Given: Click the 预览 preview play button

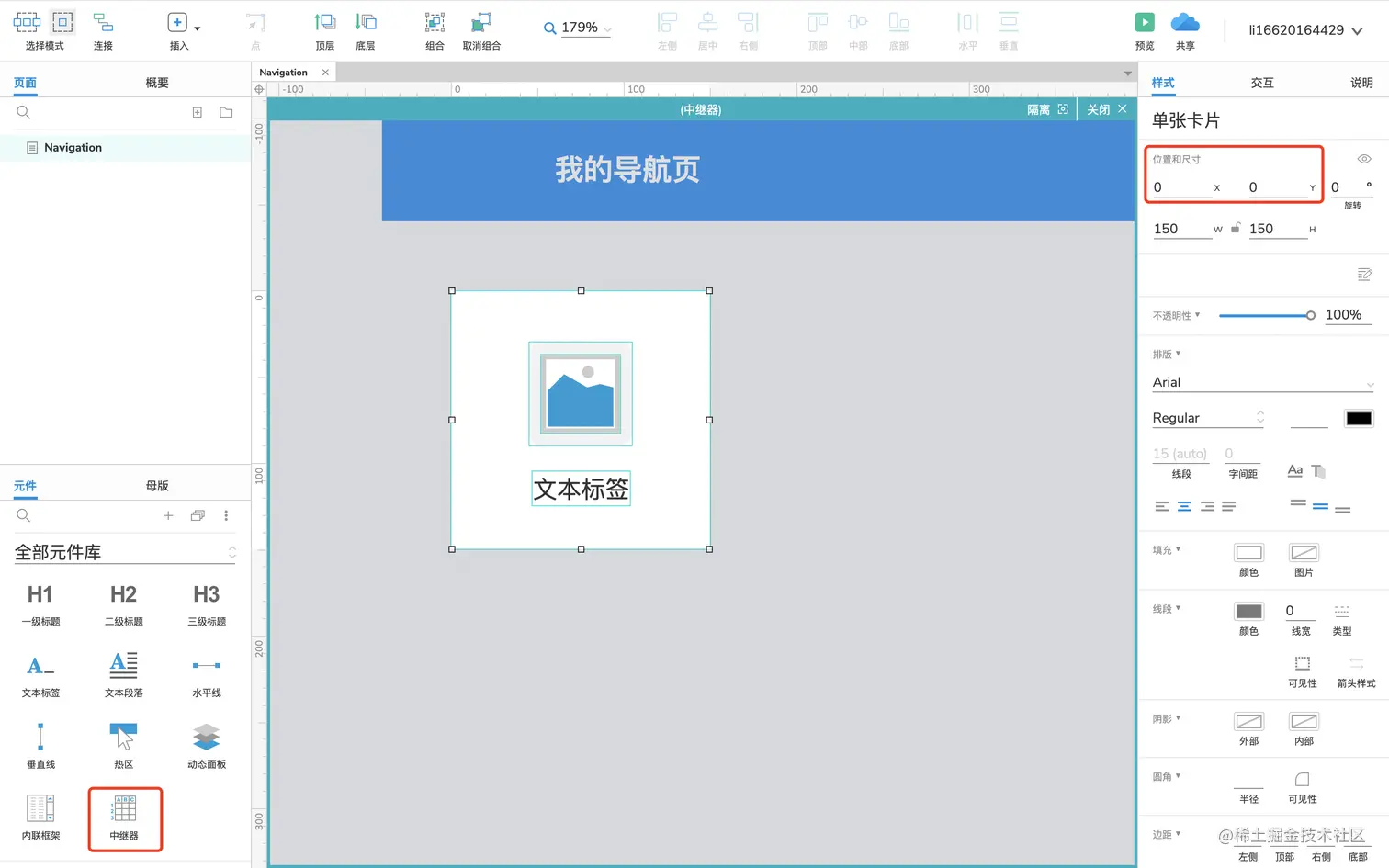Looking at the screenshot, I should tap(1145, 22).
